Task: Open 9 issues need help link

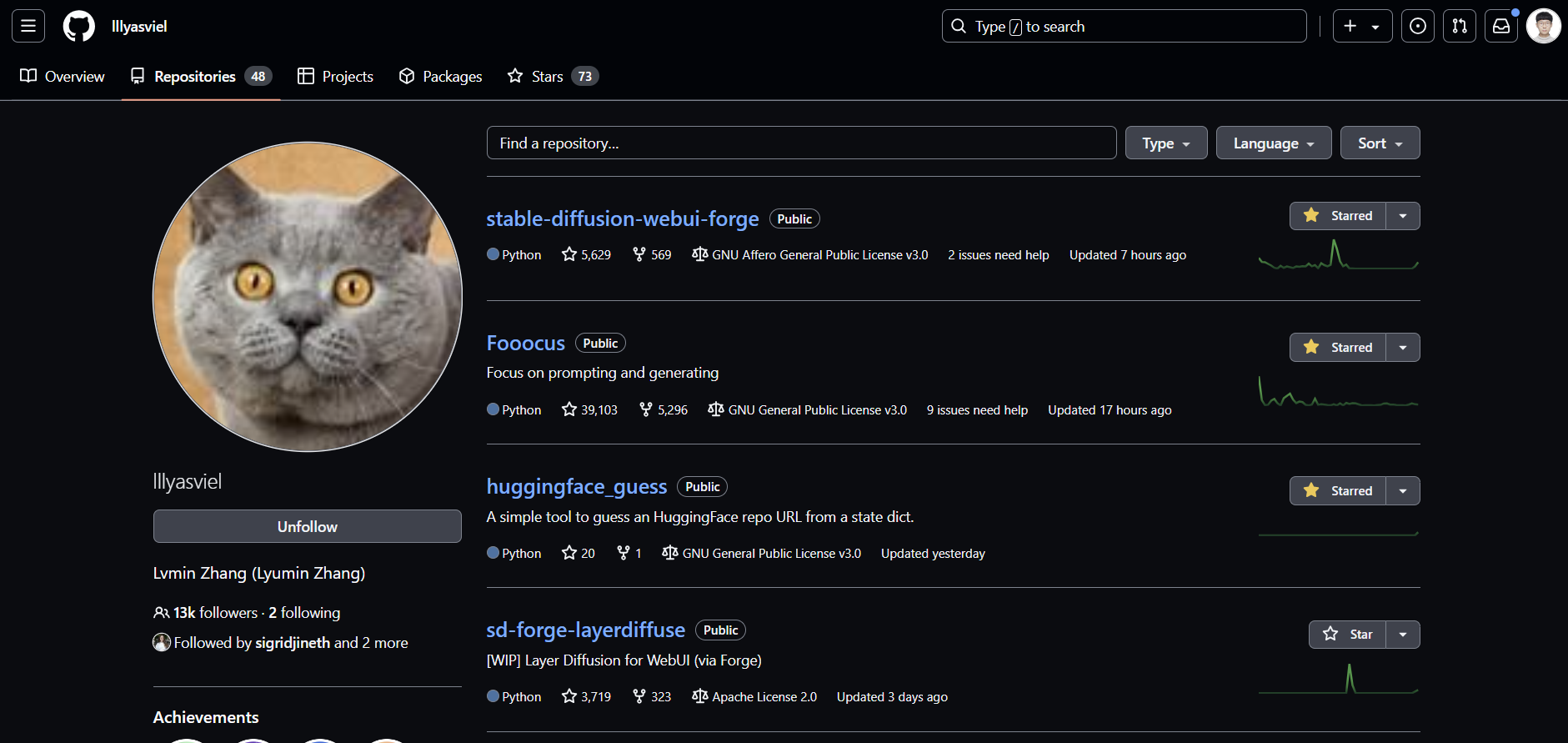Action: pos(977,410)
